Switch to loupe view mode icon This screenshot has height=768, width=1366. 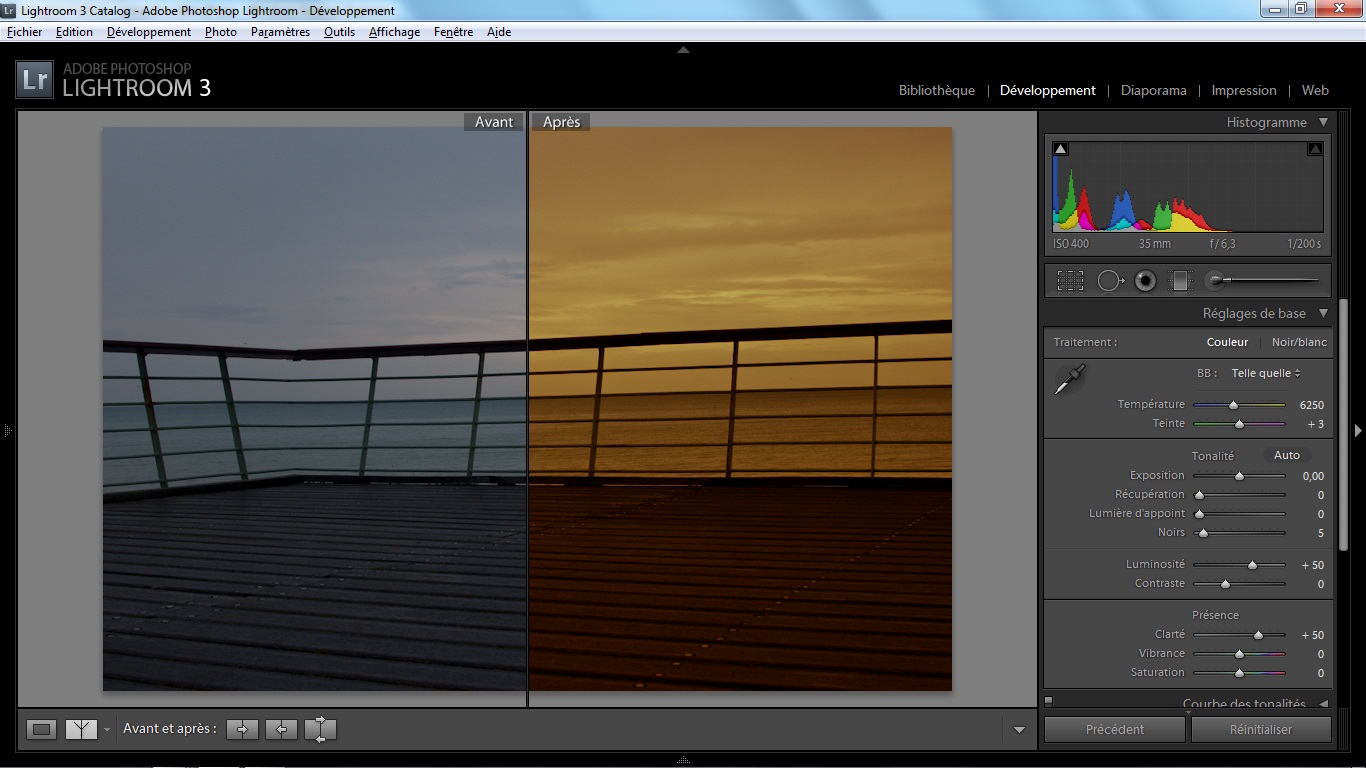(x=41, y=729)
